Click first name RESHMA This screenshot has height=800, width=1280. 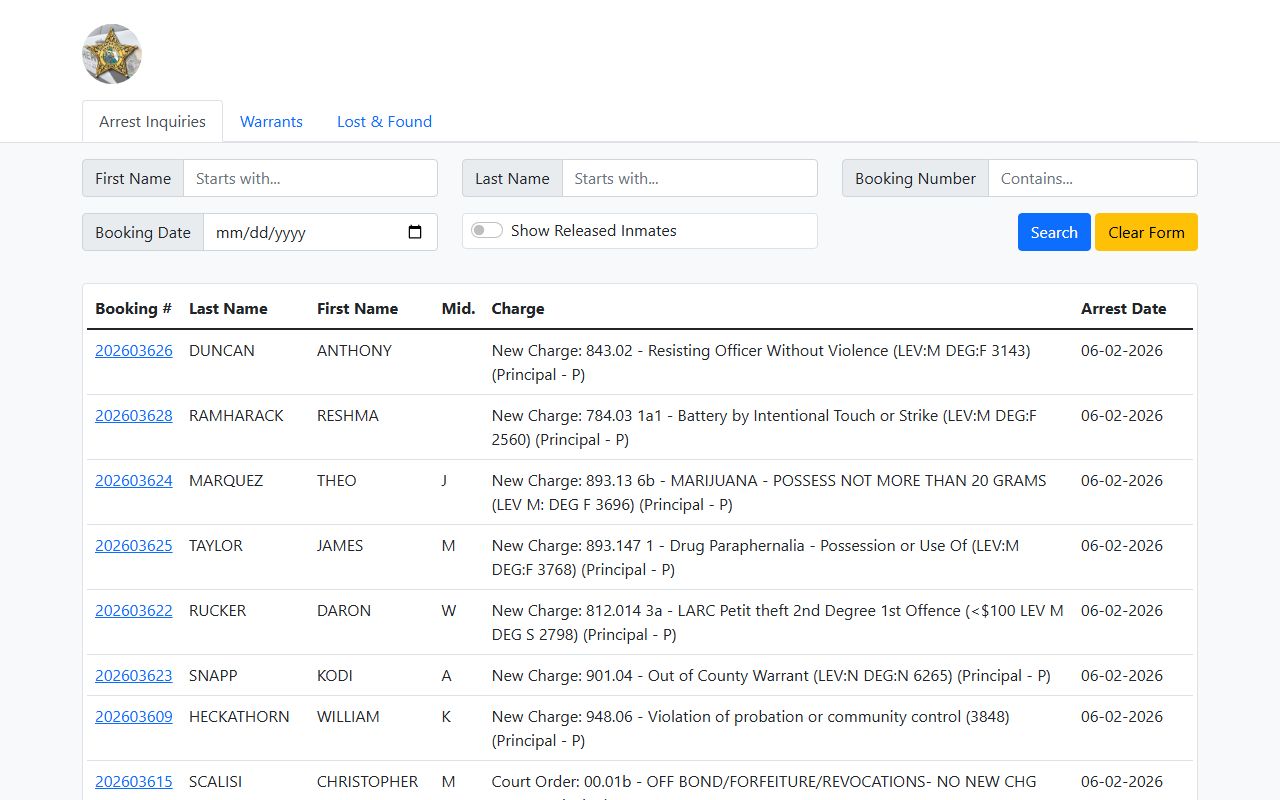tap(348, 415)
